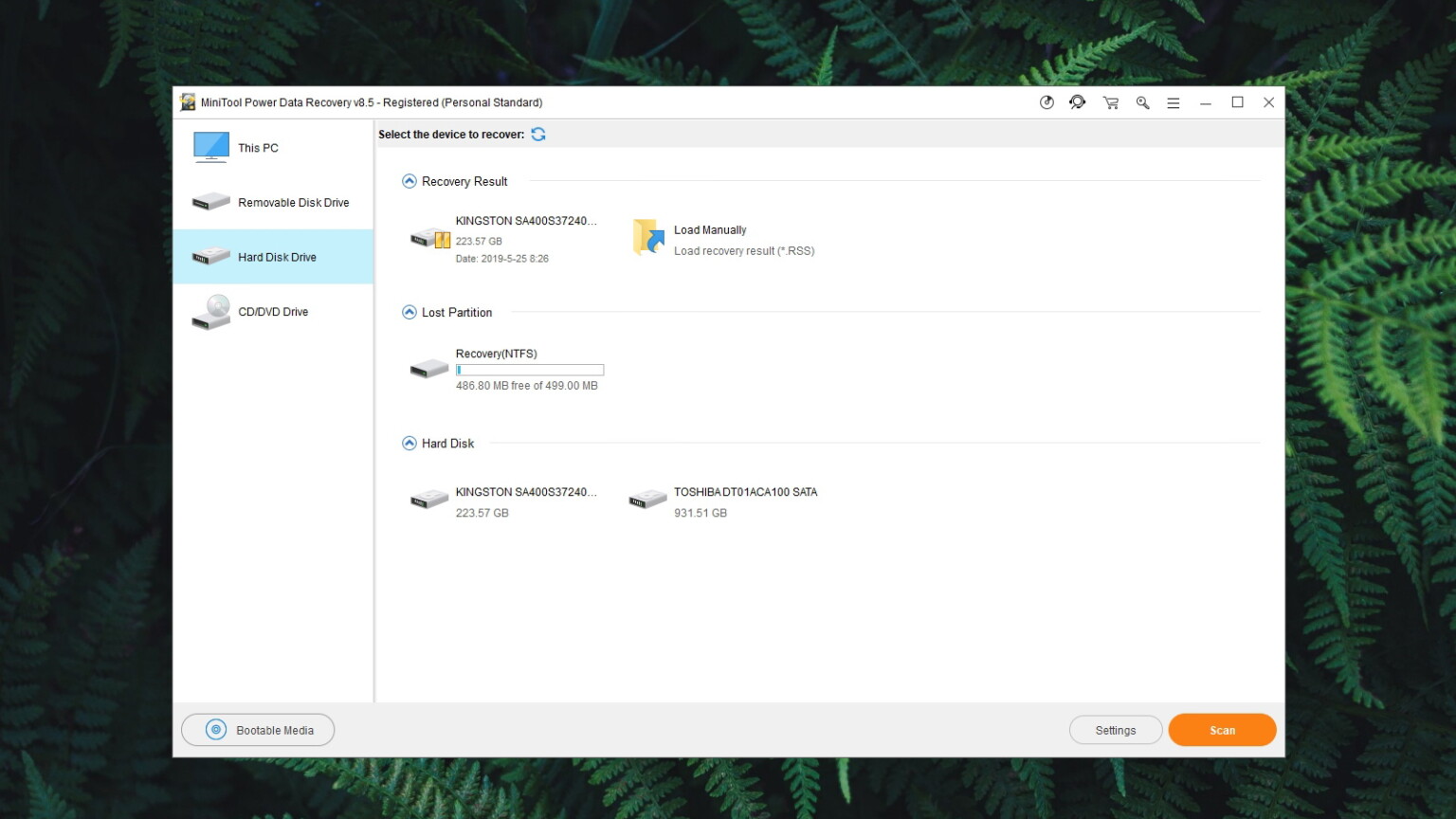
Task: Collapse the Hard Disk section
Action: pos(409,443)
